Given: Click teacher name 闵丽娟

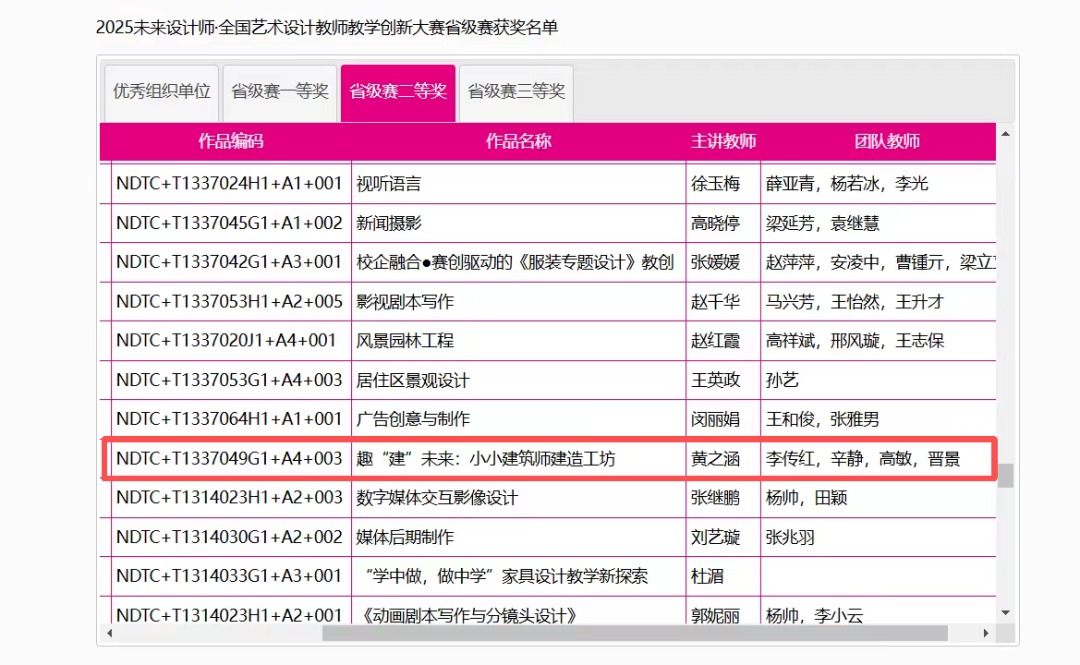Looking at the screenshot, I should [716, 419].
